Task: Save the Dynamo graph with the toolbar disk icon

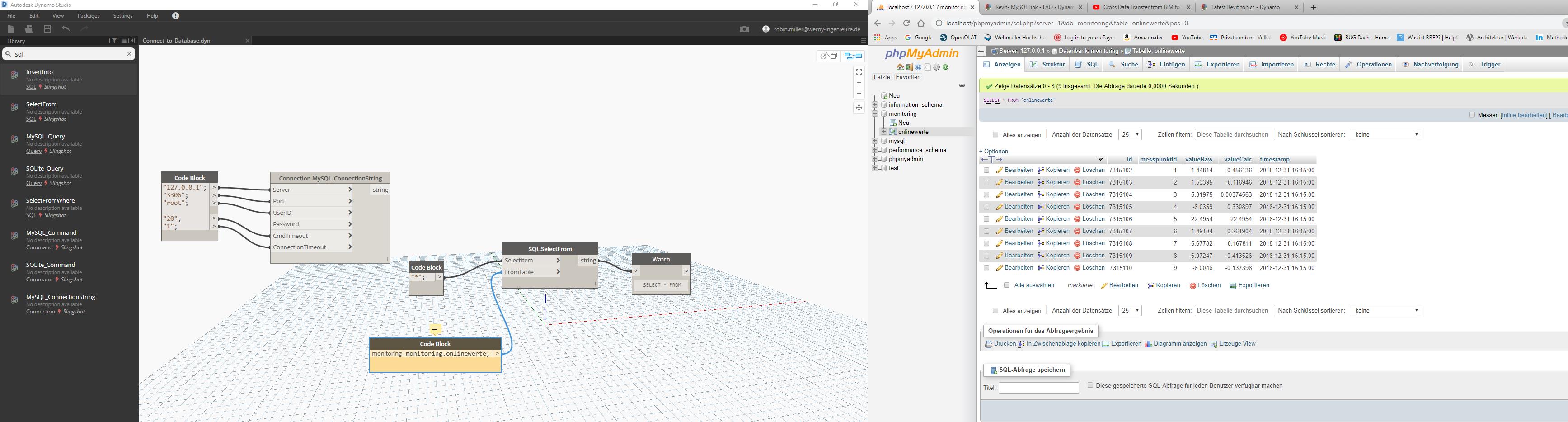Action: pyautogui.click(x=47, y=29)
